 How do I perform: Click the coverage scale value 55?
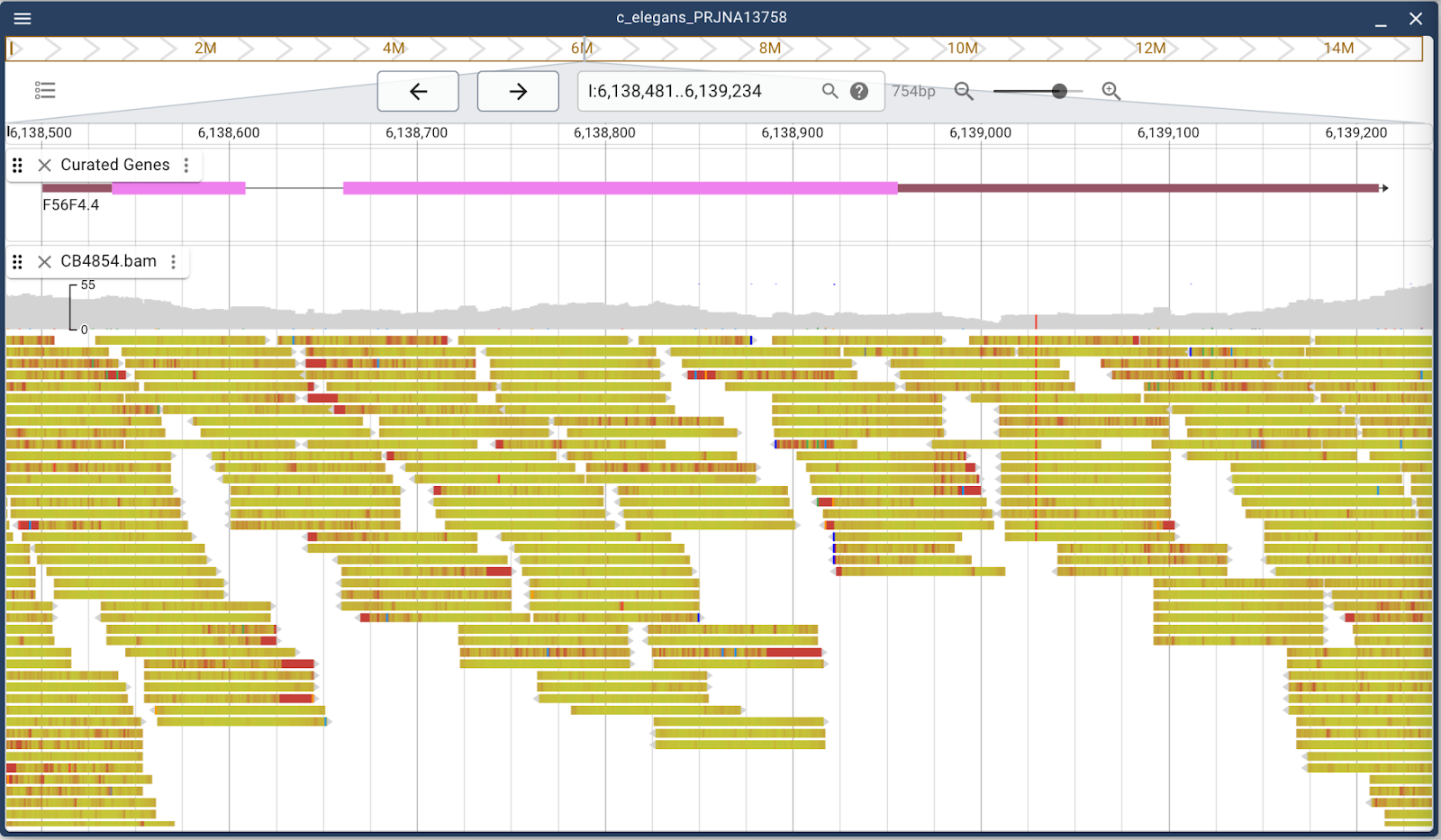pyautogui.click(x=88, y=285)
